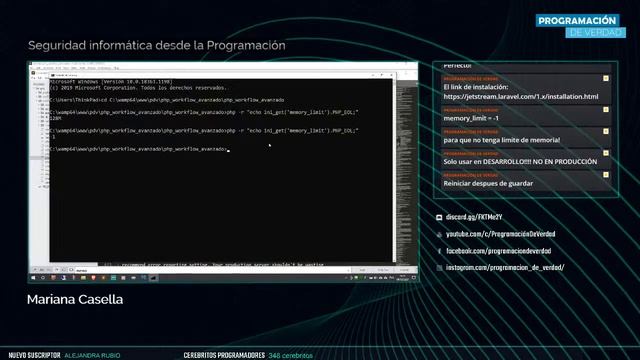The width and height of the screenshot is (640, 360).
Task: Click the 'cd C:\wamp64\www\pdv' command line
Action: point(167,100)
